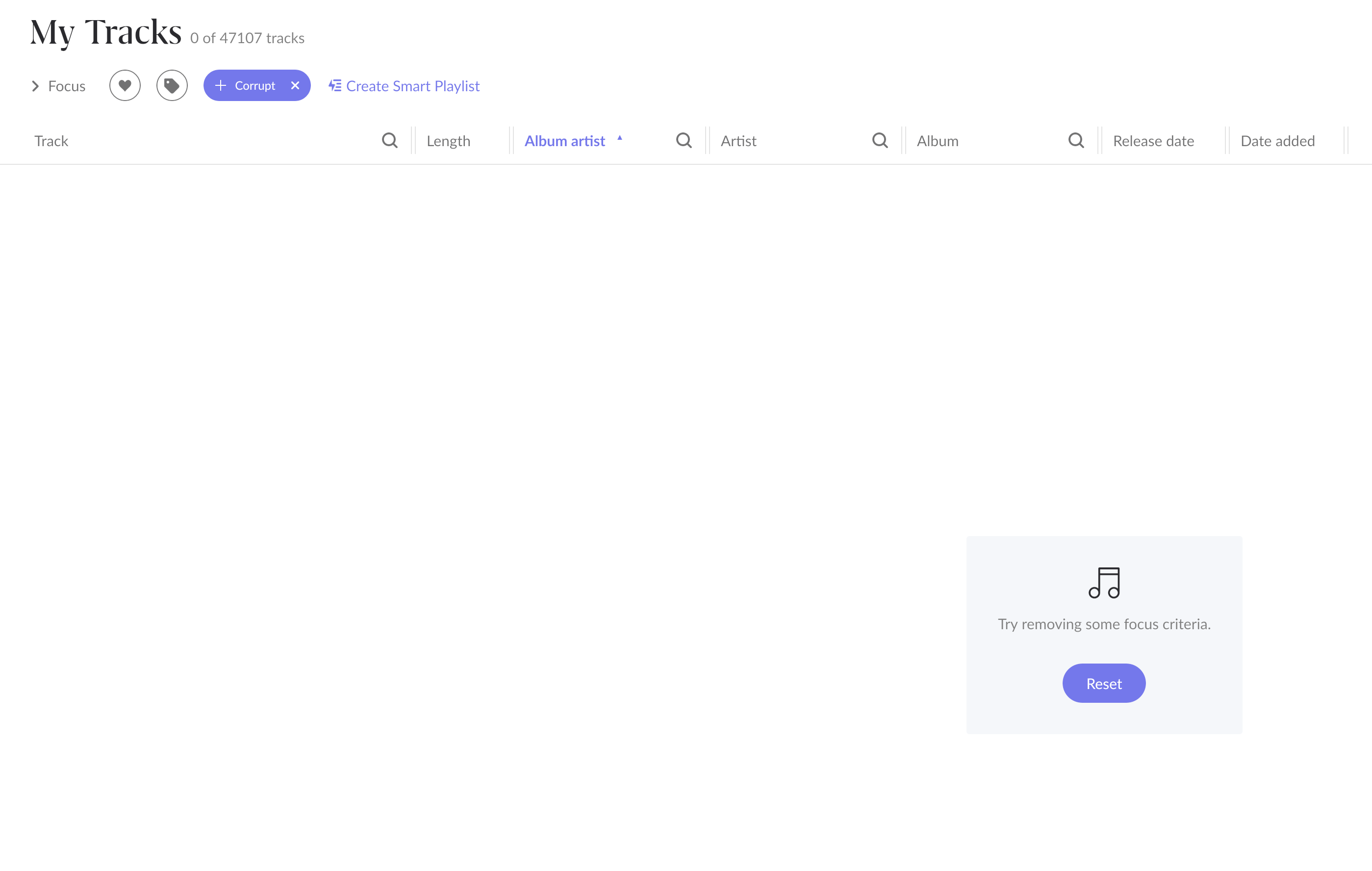Toggle Album artist sort direction arrow
The height and width of the screenshot is (871, 1372).
pos(619,138)
